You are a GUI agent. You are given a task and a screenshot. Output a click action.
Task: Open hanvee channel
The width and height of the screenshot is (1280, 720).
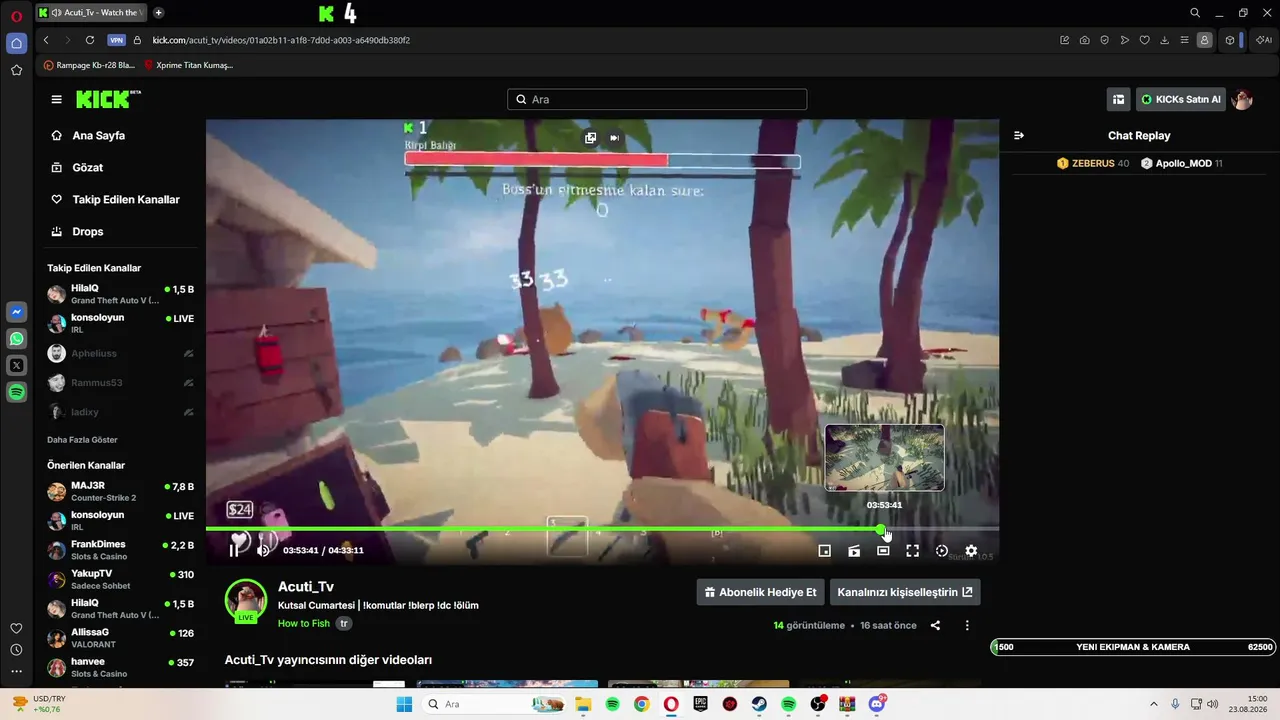120,667
